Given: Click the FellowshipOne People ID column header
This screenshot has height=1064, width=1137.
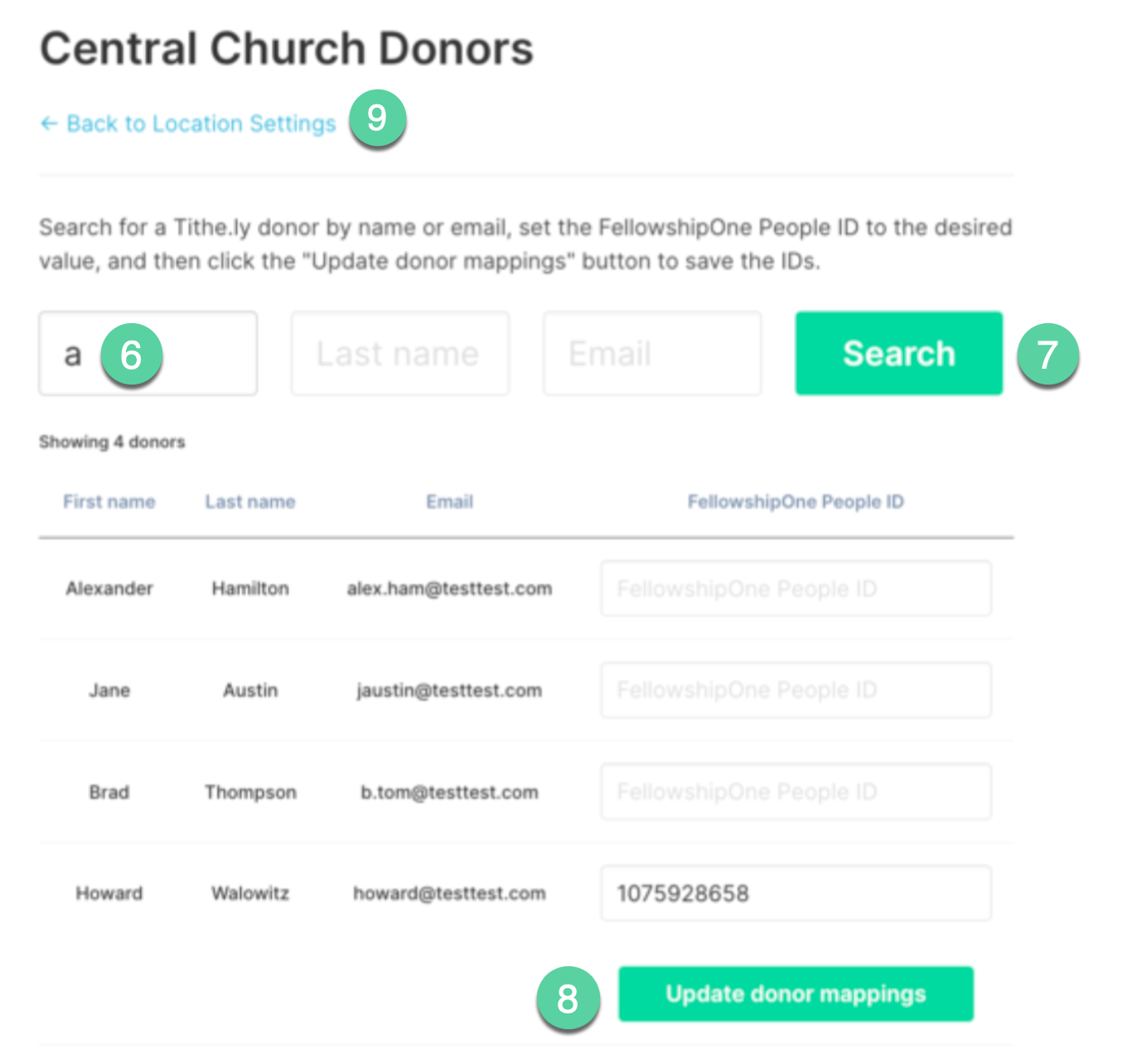Looking at the screenshot, I should [x=795, y=502].
